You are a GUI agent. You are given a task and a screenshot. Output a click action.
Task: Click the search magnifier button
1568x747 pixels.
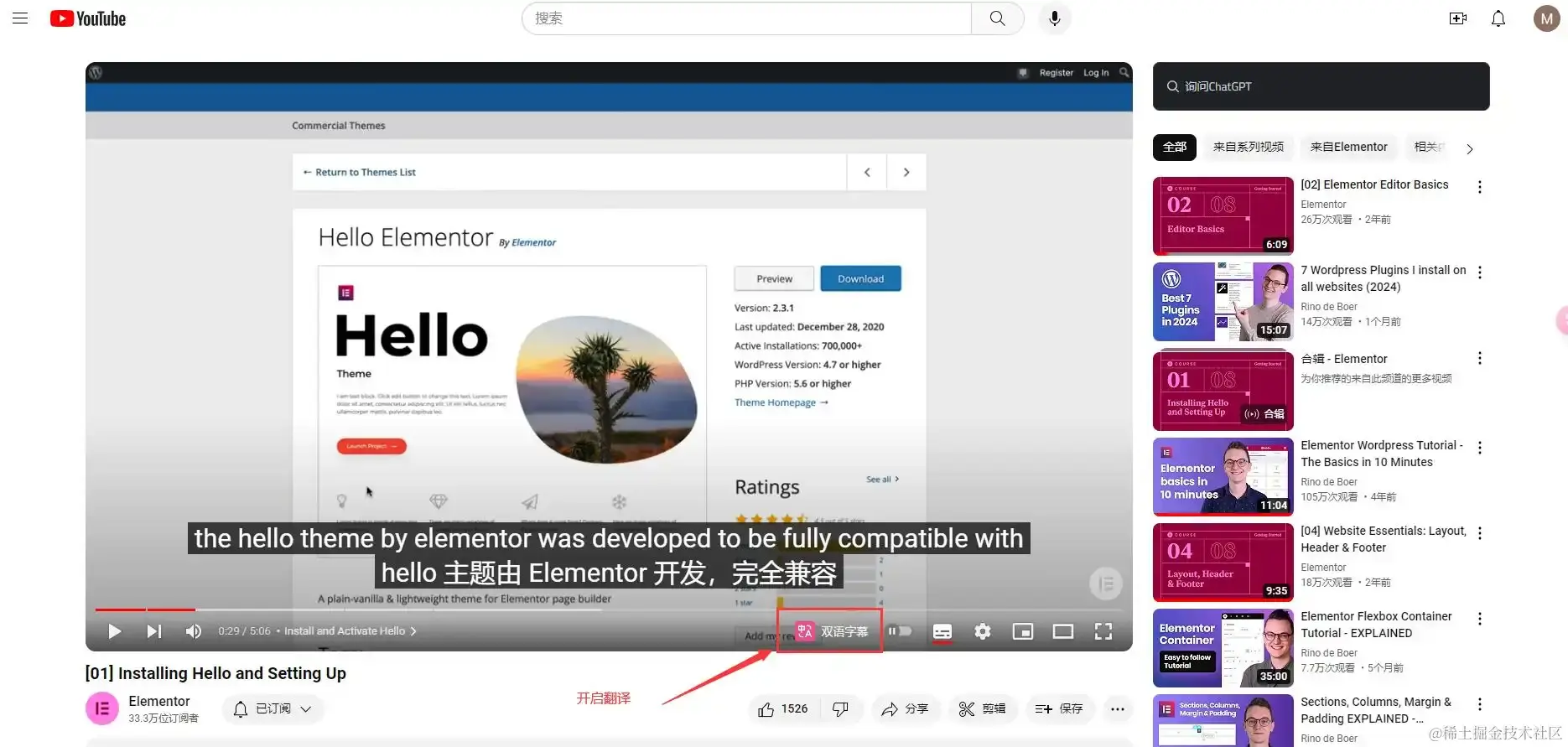pos(997,18)
